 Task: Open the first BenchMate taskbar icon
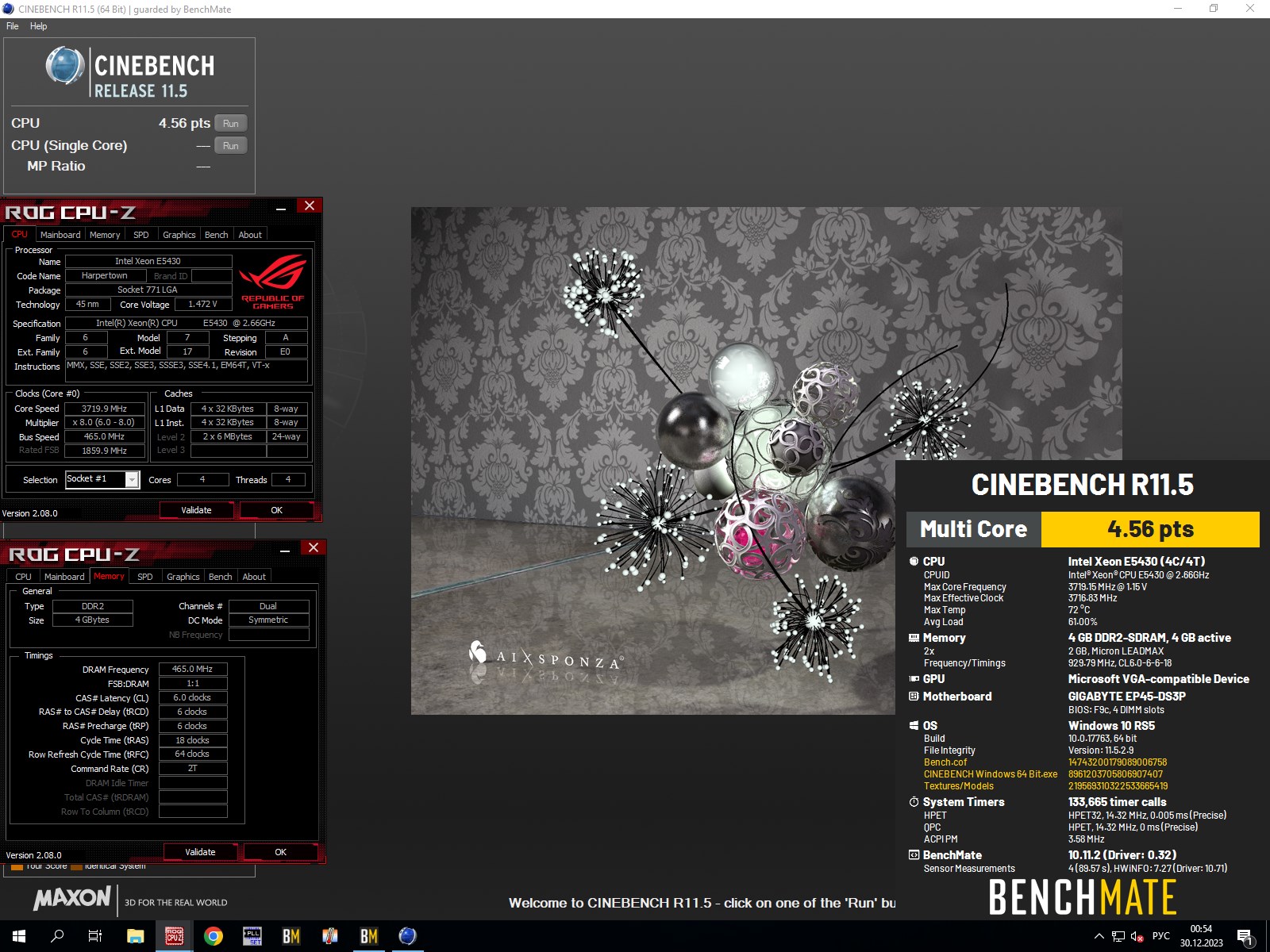(x=291, y=936)
